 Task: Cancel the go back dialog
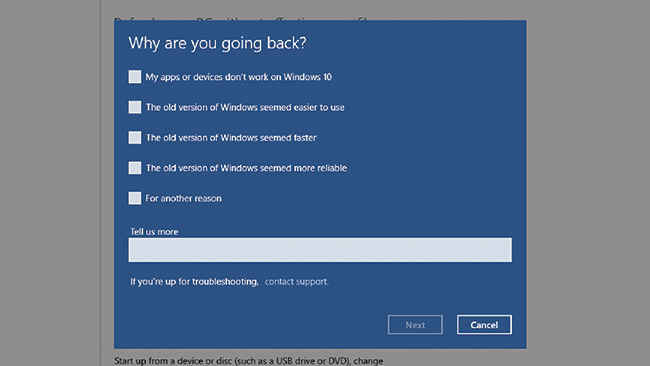(x=484, y=325)
